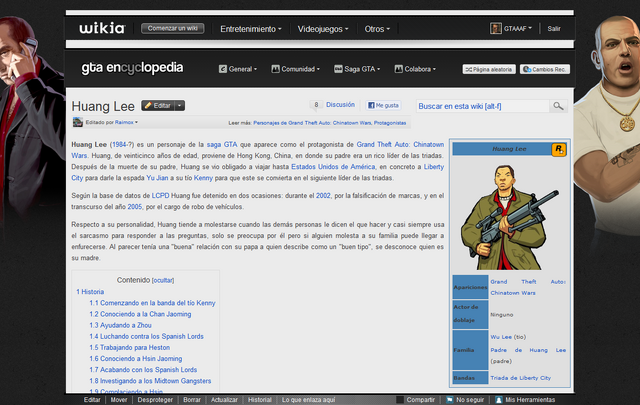Viewport: 640px width, 405px height.
Task: Jump to 1.4 Luchando contra los Spanish Lords
Action: pos(146,336)
